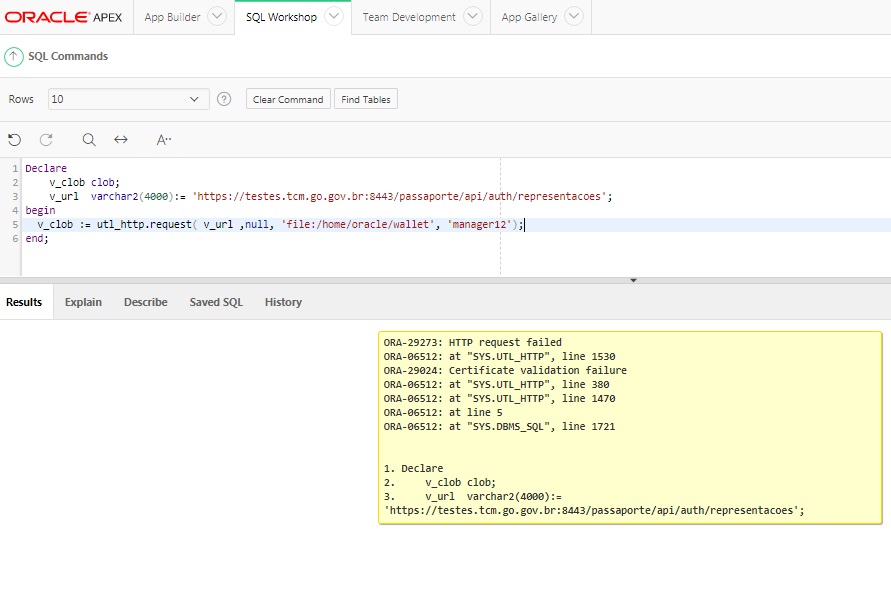Click the auto complete A icon
The width and height of the screenshot is (891, 597).
coord(164,140)
